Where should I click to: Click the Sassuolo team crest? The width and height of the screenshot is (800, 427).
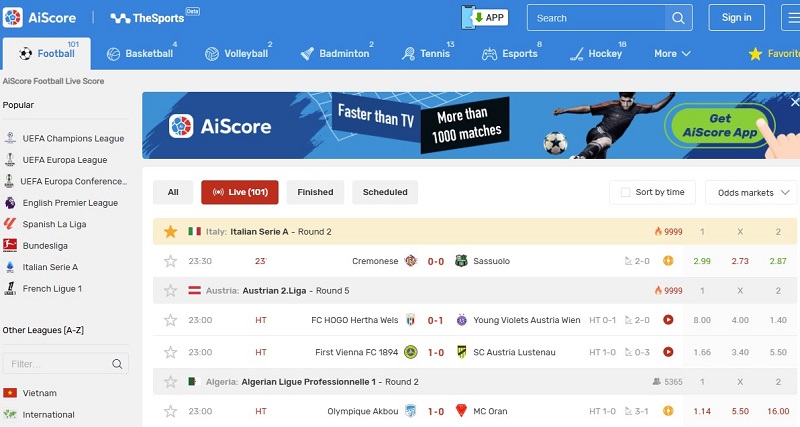tap(461, 261)
